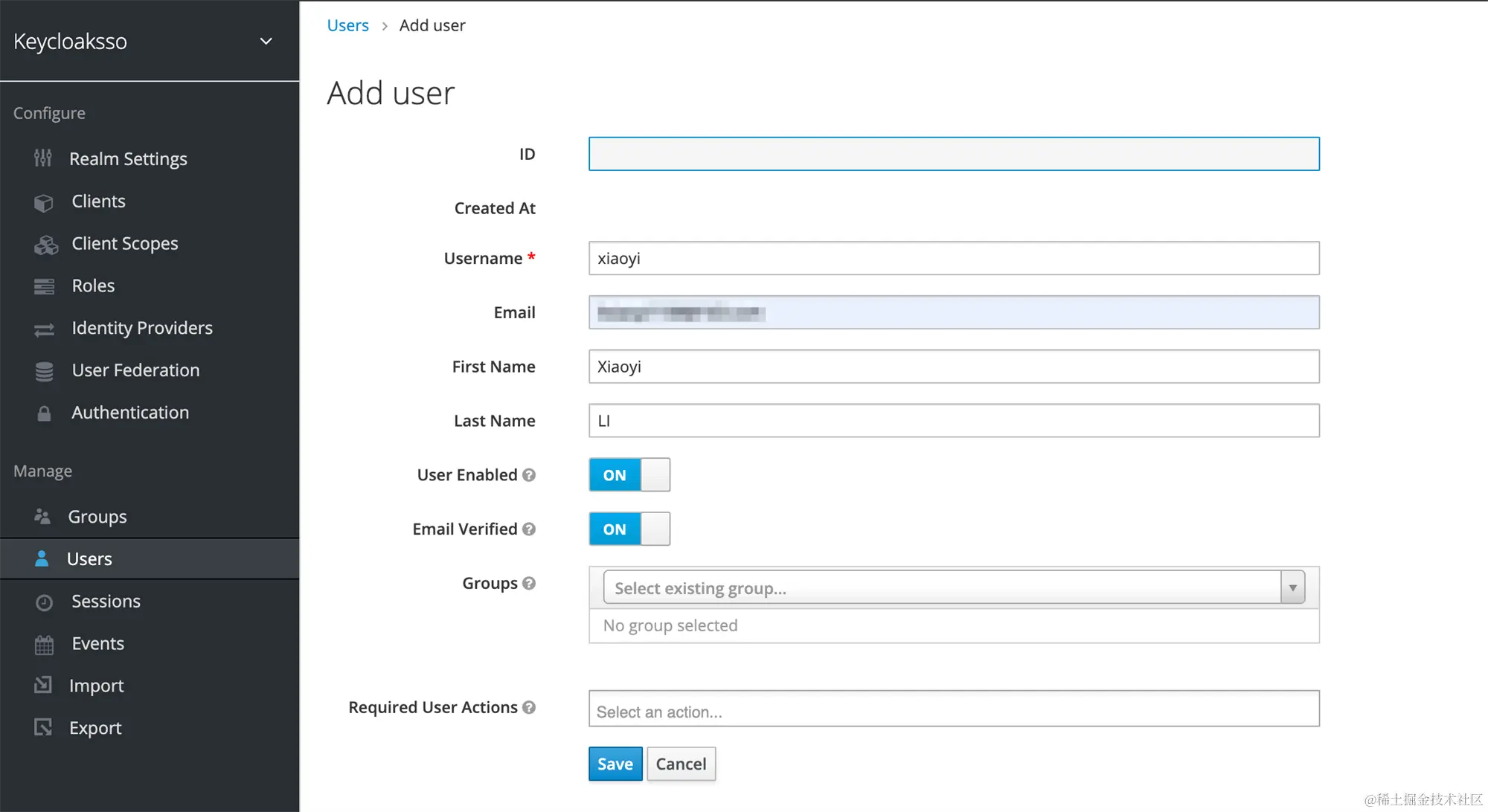The height and width of the screenshot is (812, 1488).
Task: Toggle the User Enabled switch
Action: (629, 475)
